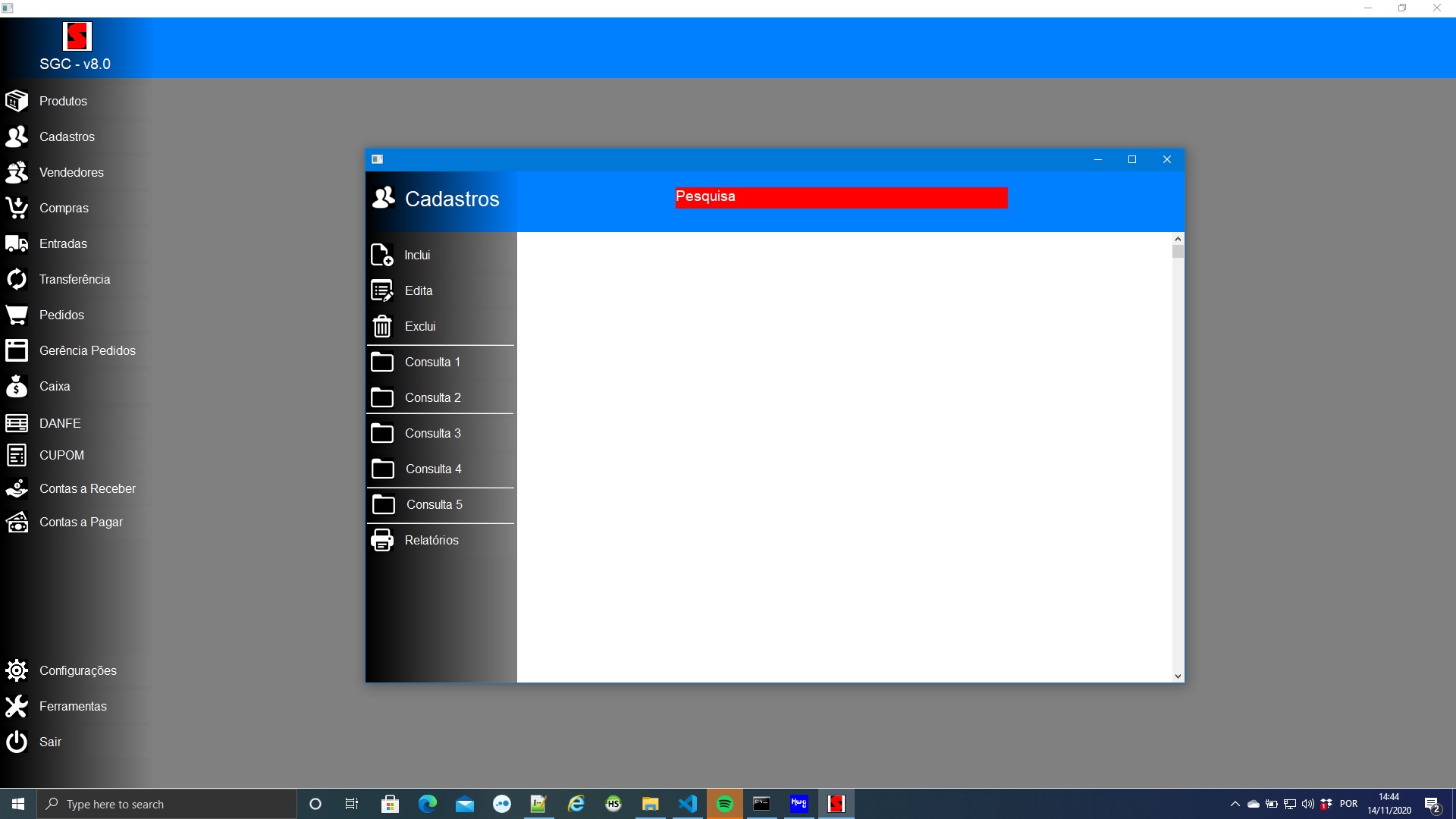Select the Transferência circular arrows icon
Screen dimensions: 1456x819
click(17, 279)
